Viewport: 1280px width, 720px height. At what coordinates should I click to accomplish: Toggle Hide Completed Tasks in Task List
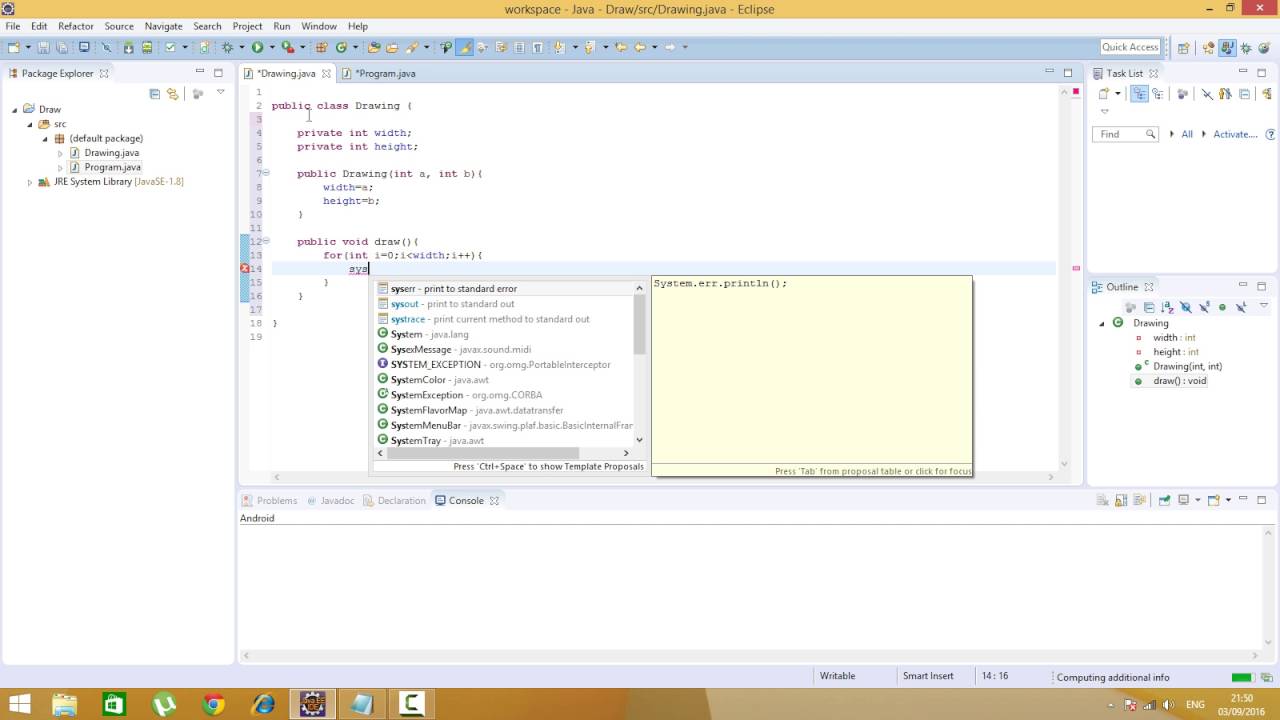(x=1207, y=94)
